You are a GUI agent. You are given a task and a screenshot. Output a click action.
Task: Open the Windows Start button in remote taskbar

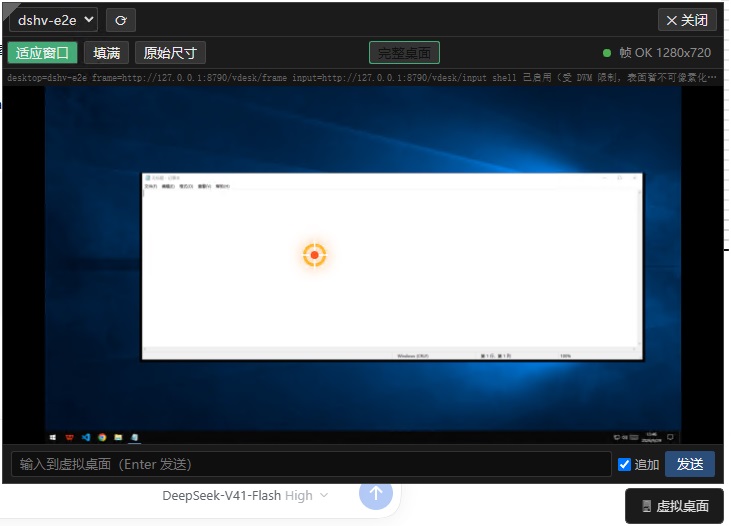tap(53, 437)
